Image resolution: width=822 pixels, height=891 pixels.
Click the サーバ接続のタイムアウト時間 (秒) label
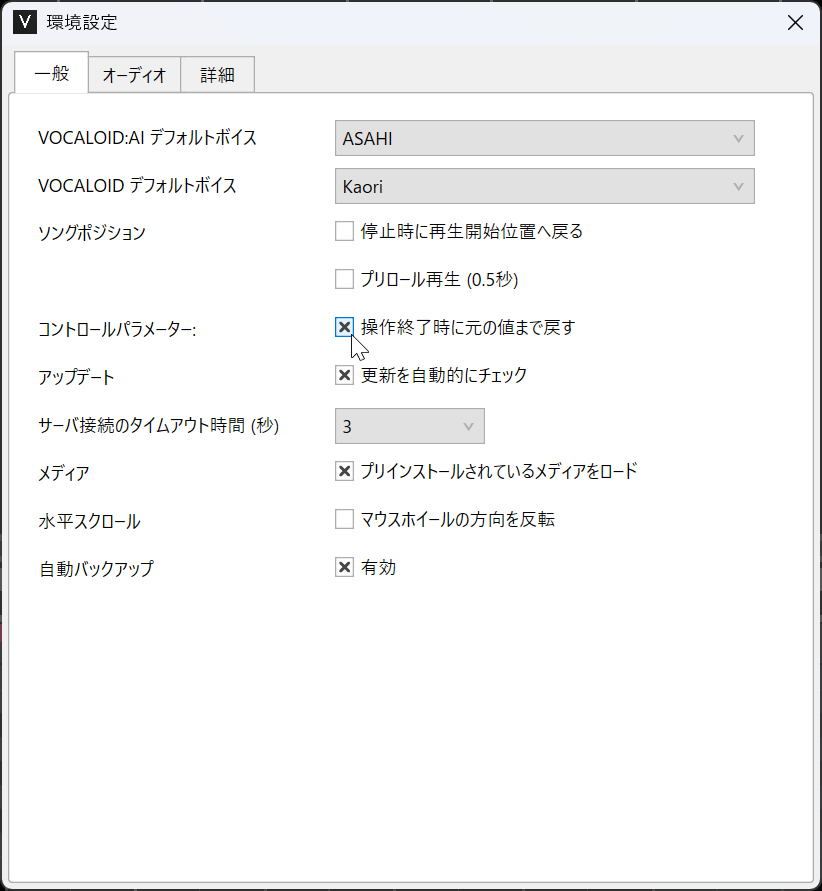coord(158,425)
